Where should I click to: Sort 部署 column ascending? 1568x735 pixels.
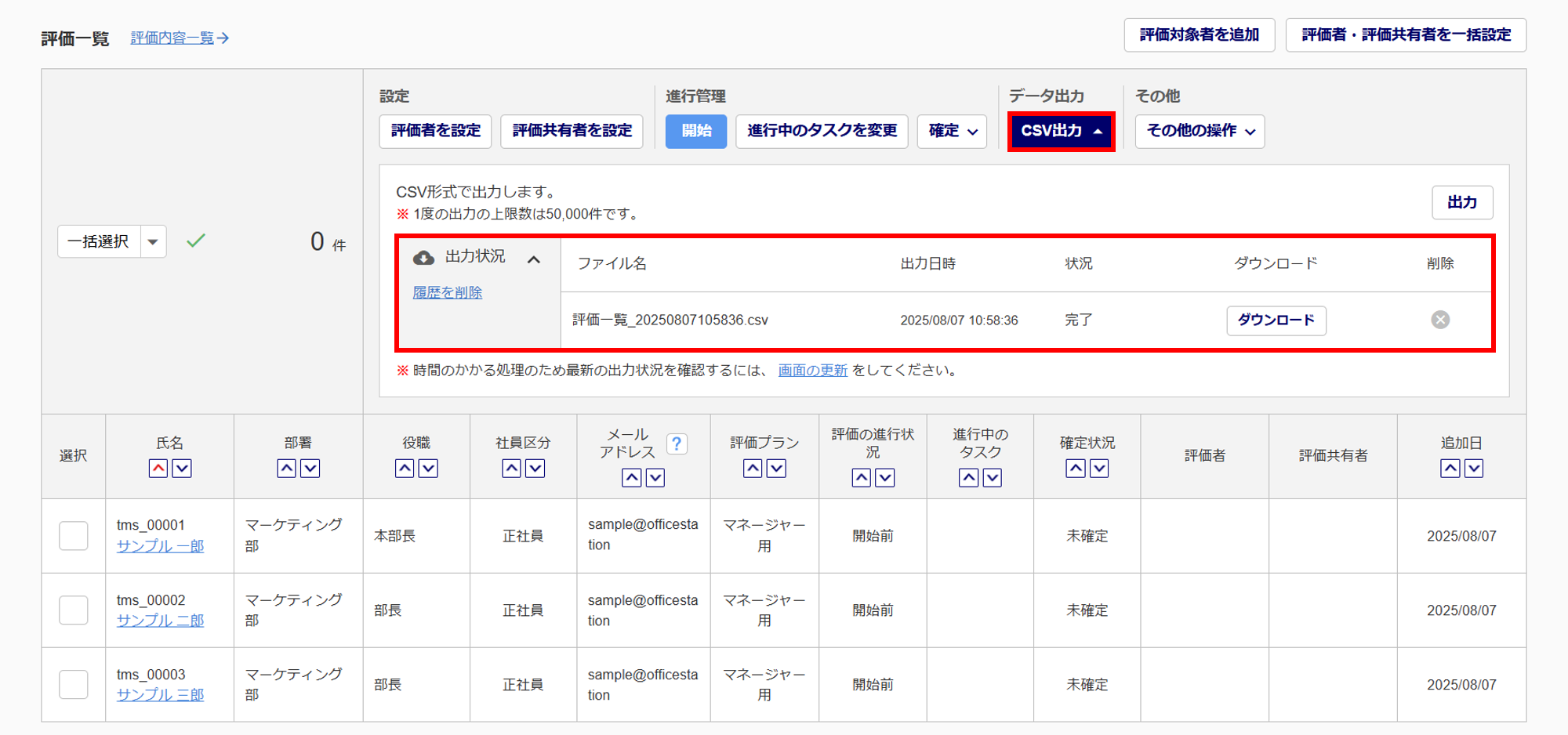click(287, 469)
